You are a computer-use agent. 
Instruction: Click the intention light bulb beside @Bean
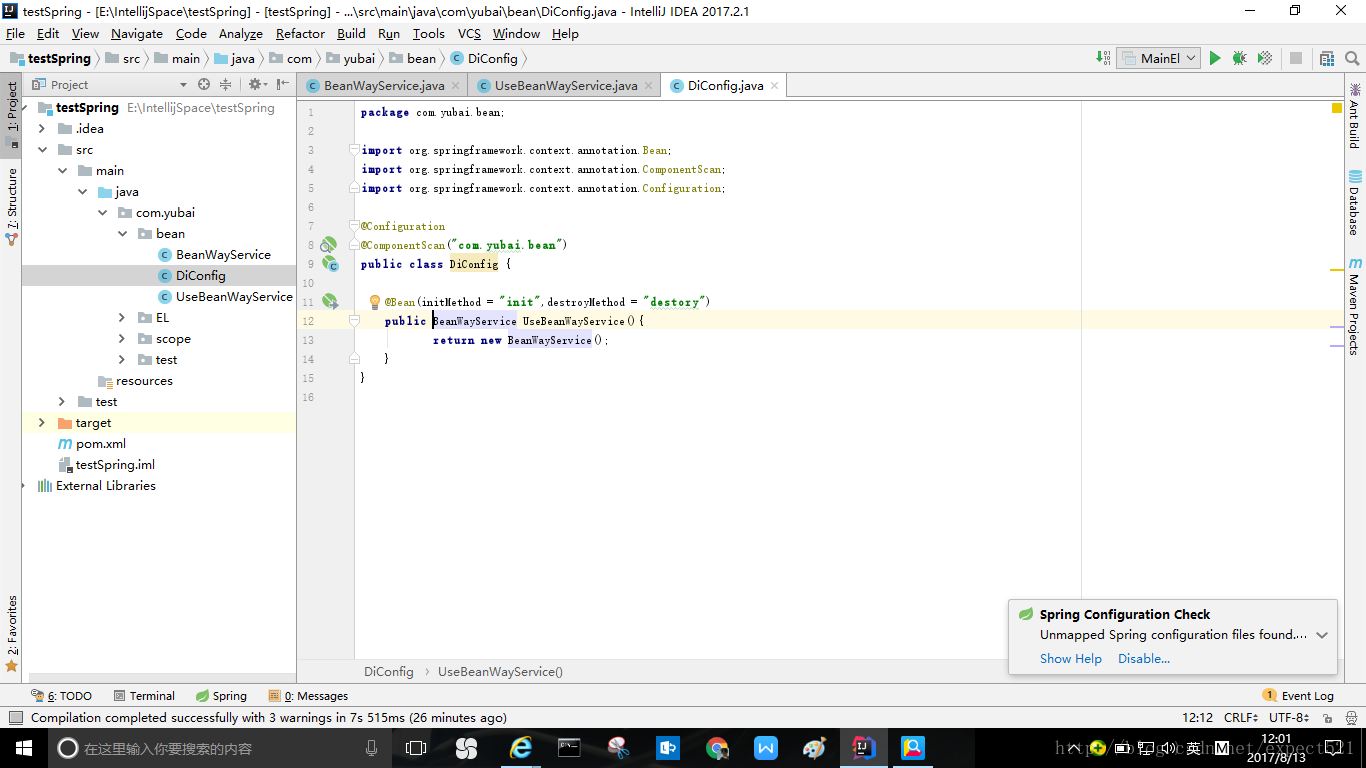click(375, 302)
